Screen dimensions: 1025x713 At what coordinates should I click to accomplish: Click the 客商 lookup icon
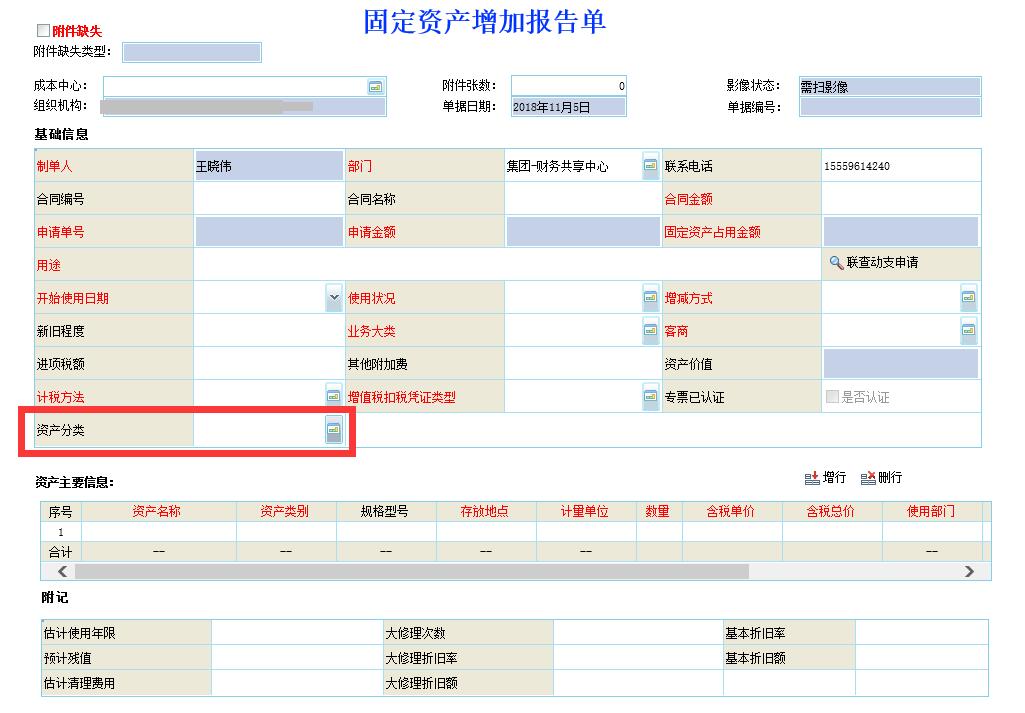[968, 331]
